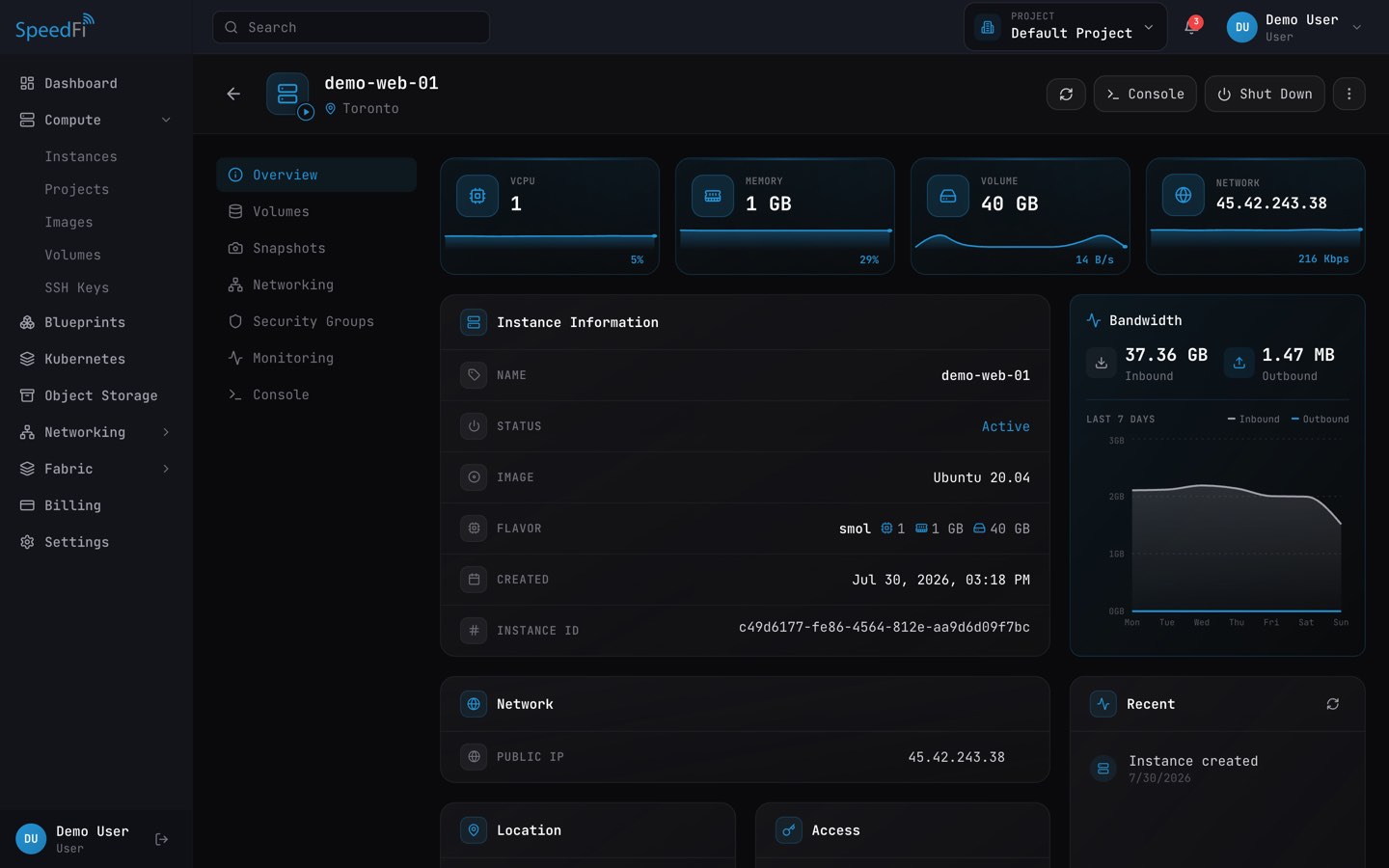Click the logout icon next to Demo User
The image size is (1389, 868).
162,839
